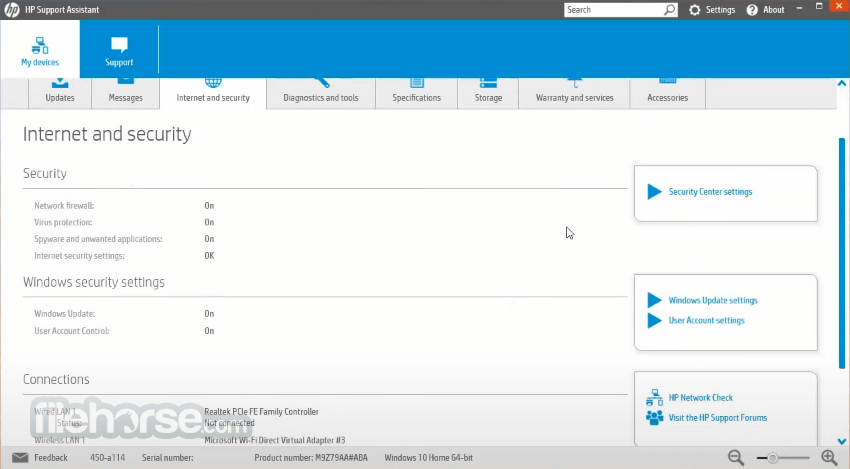This screenshot has width=850, height=469.
Task: Open Diagnostics and tools tab
Action: [321, 93]
